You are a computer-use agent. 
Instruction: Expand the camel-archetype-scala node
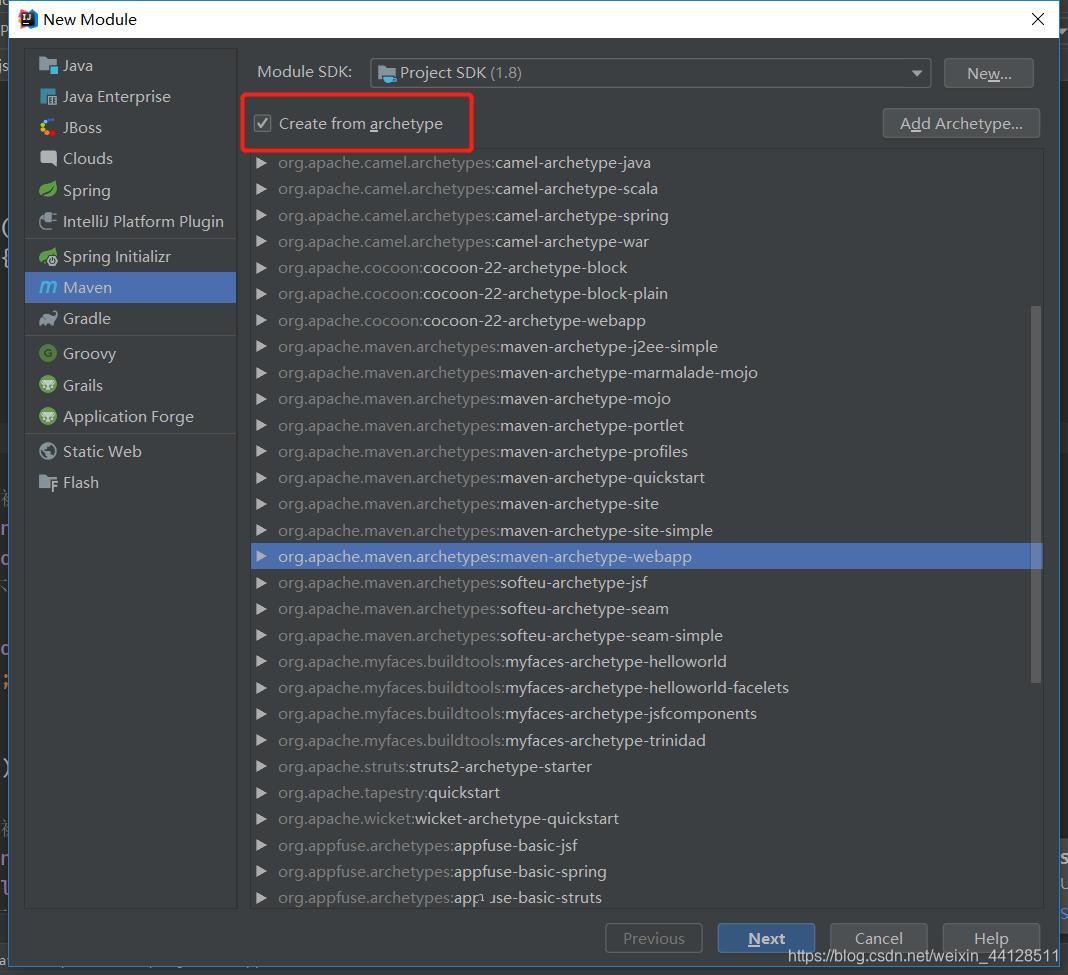coord(261,189)
